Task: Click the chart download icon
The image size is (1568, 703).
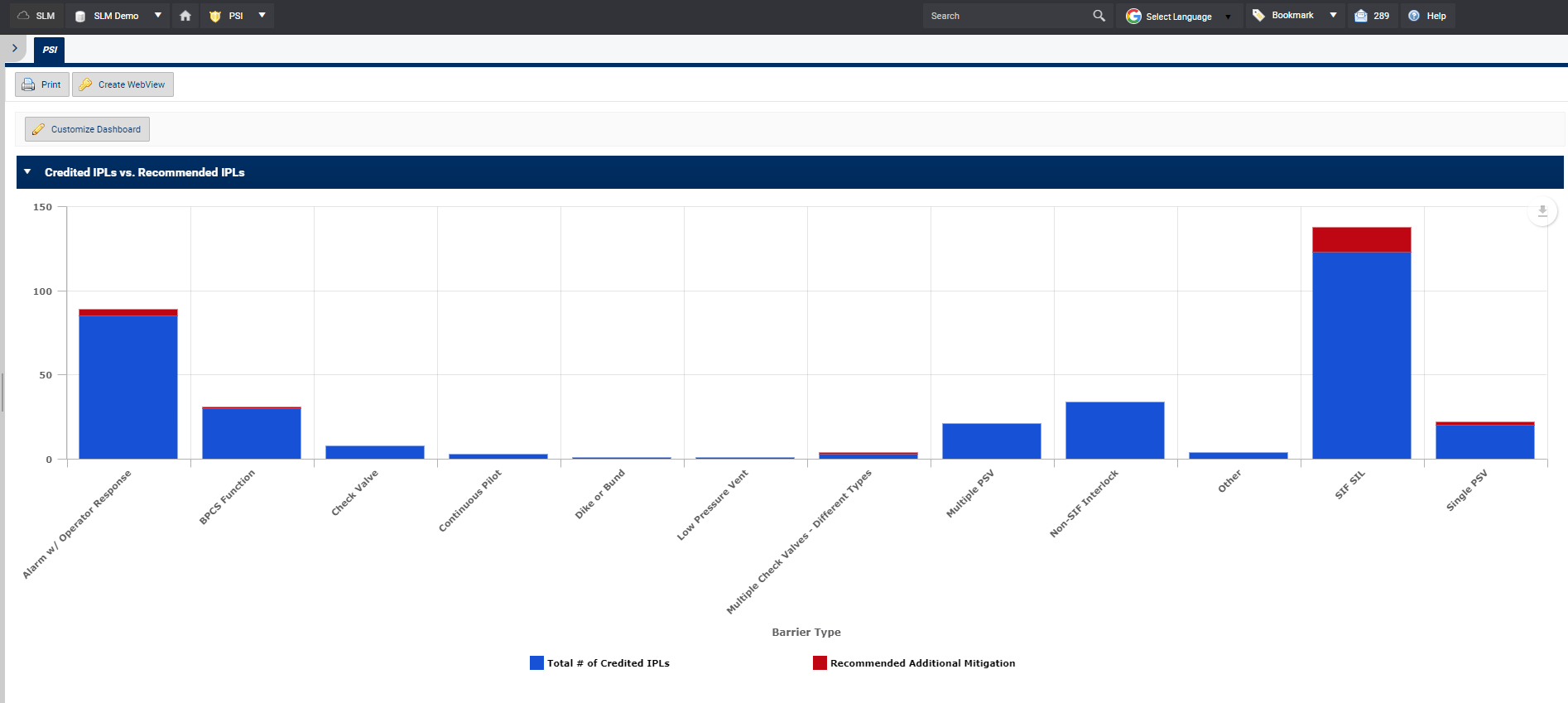Action: coord(1542,211)
